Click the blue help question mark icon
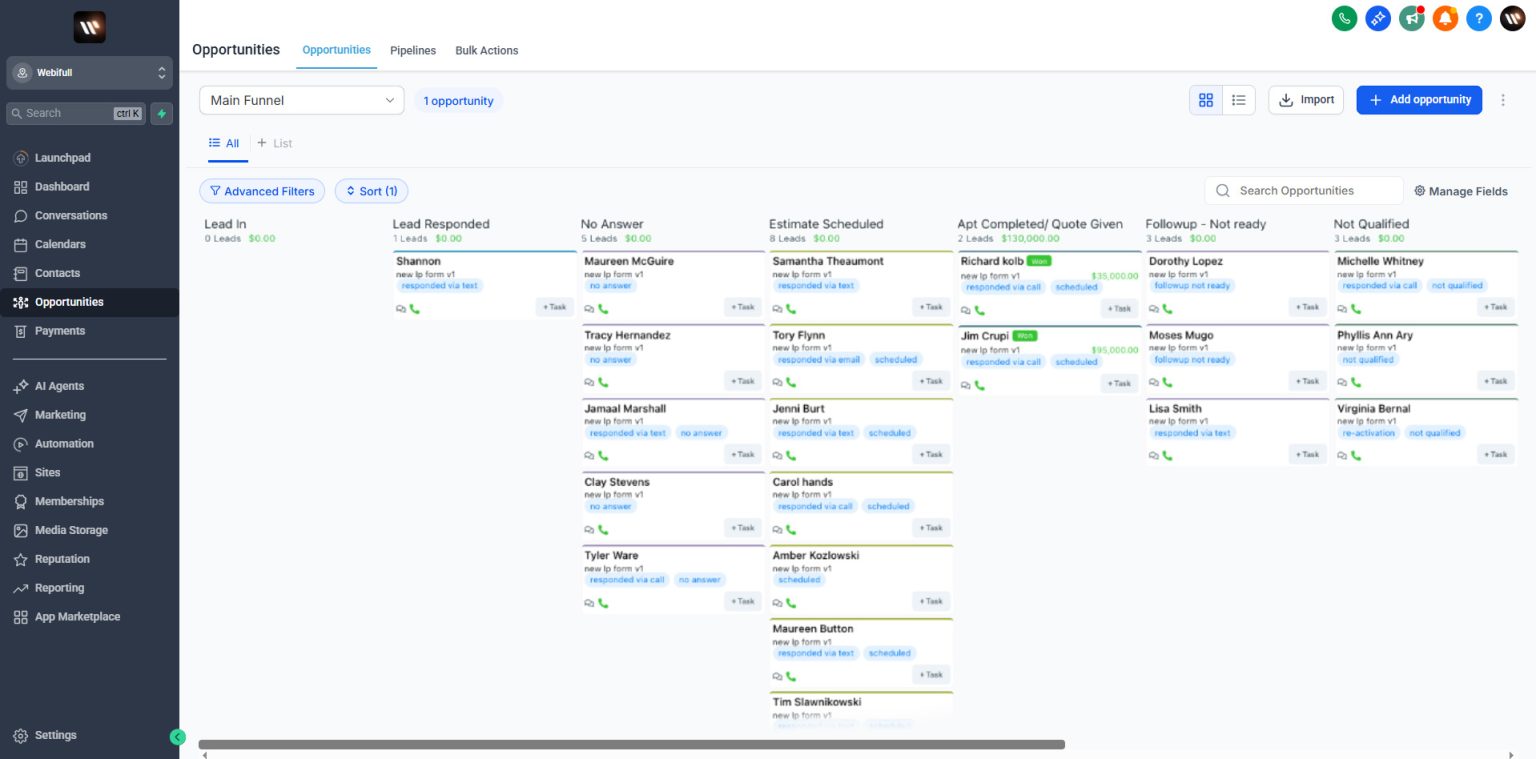Screen dimensions: 1536x759 [1479, 18]
